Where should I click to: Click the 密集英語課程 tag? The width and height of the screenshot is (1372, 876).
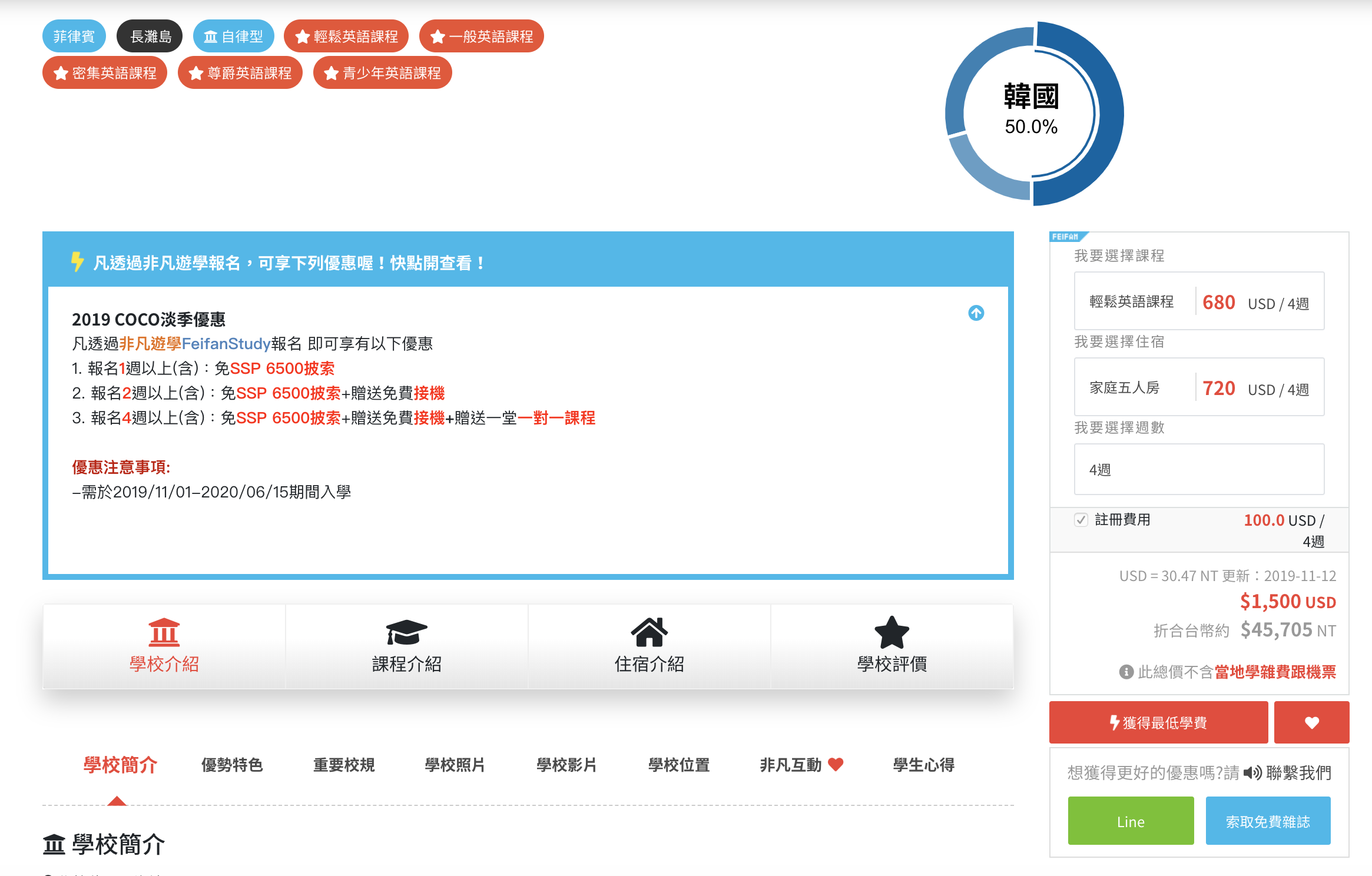coord(105,73)
